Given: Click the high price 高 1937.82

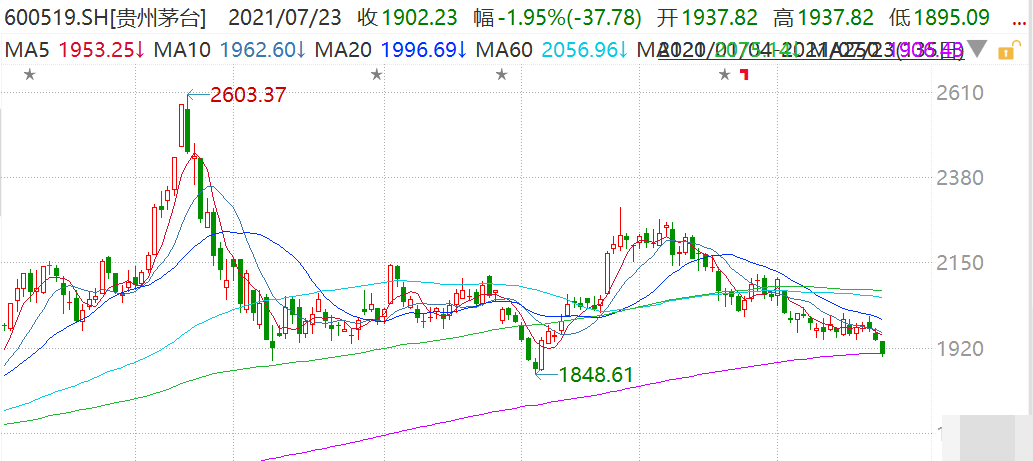Looking at the screenshot, I should coord(824,18).
